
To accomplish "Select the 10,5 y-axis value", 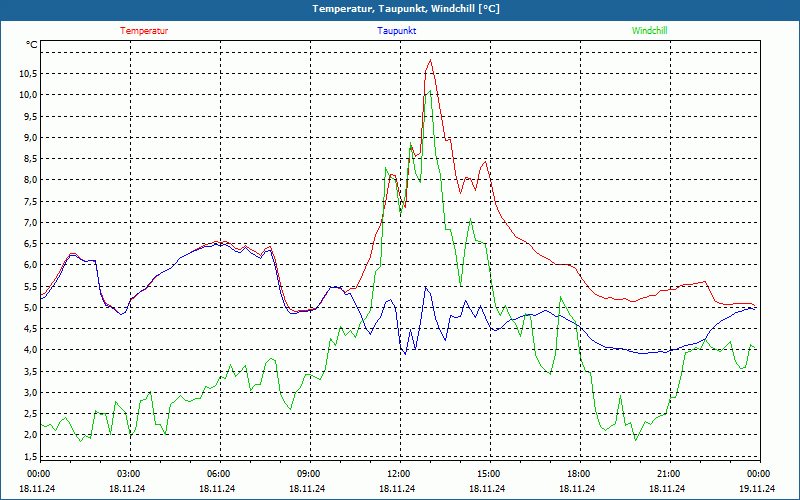I will tap(26, 73).
